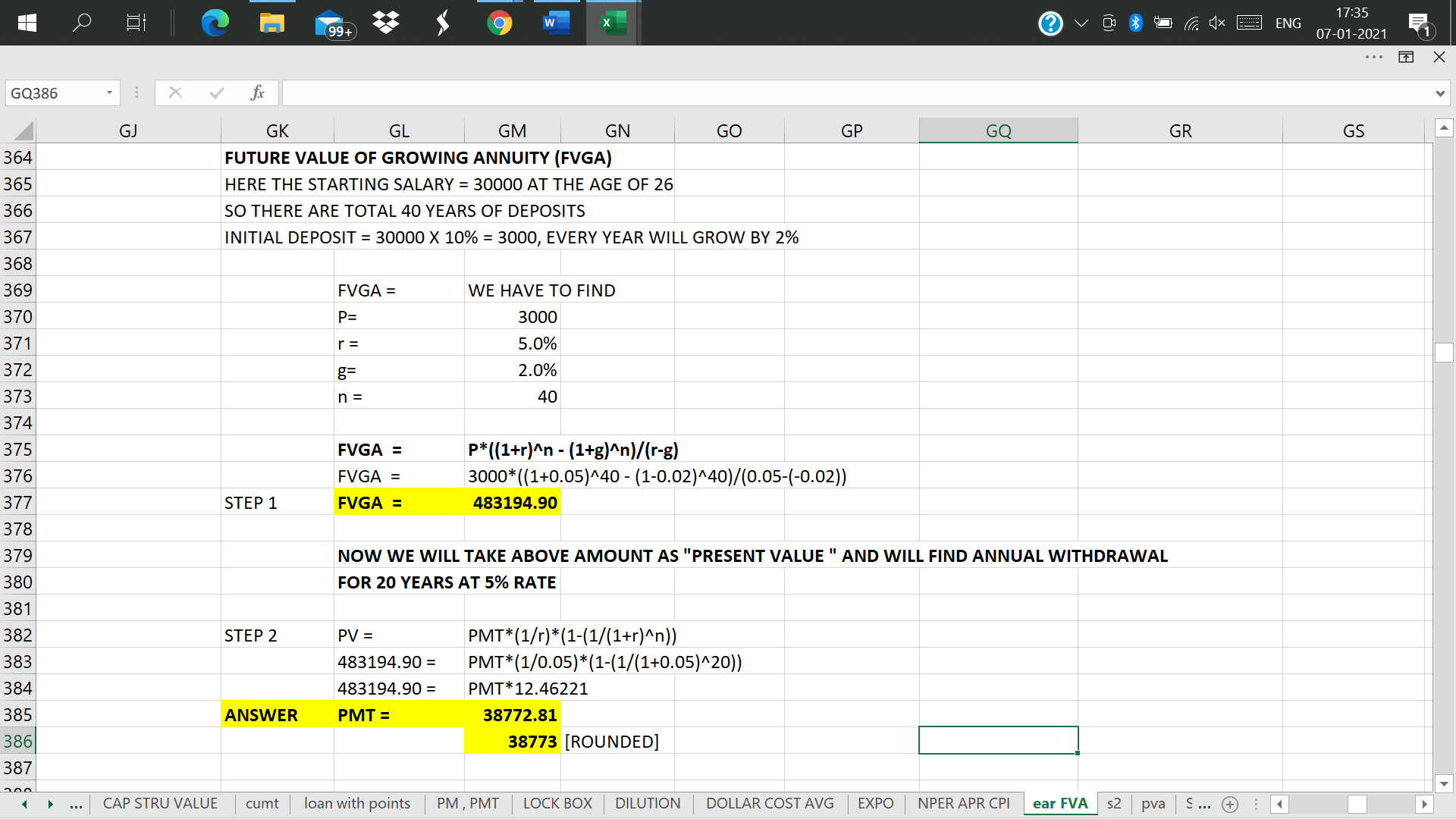Viewport: 1456px width, 819px height.
Task: Add a new sheet plus icon
Action: [1230, 804]
